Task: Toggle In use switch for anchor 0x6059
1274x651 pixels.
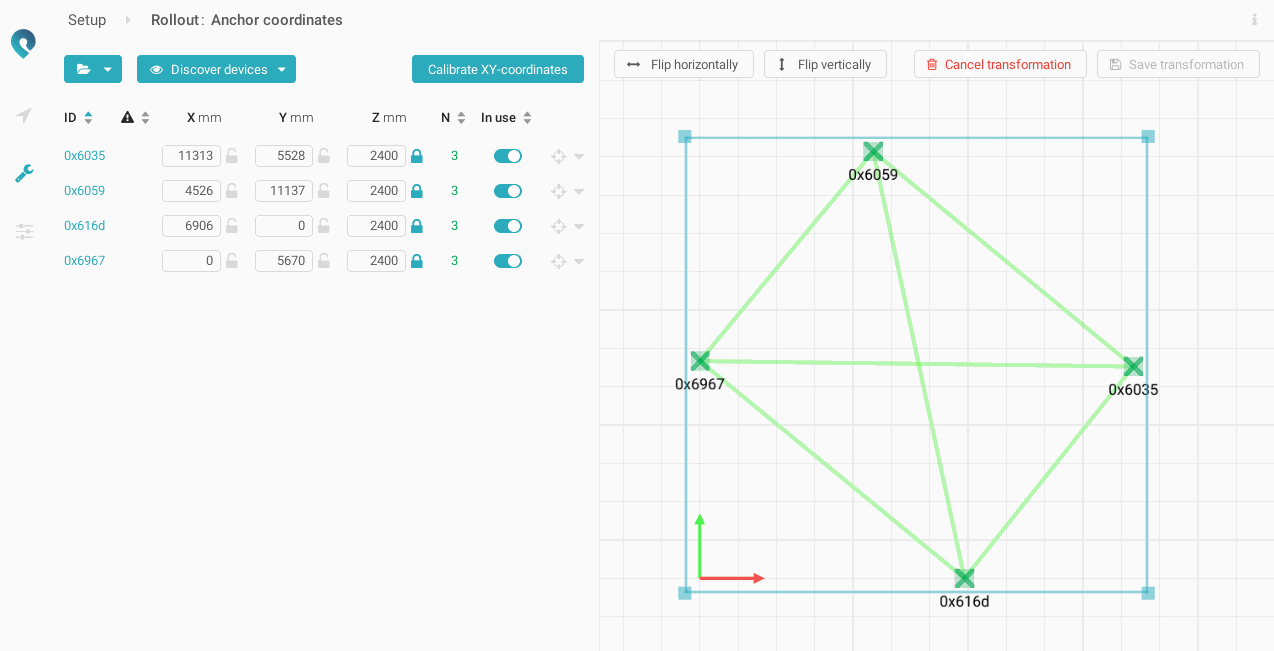Action: (x=508, y=191)
